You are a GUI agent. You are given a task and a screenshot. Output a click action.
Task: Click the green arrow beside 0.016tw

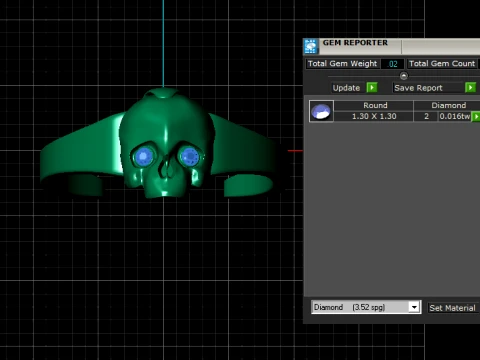click(476, 116)
